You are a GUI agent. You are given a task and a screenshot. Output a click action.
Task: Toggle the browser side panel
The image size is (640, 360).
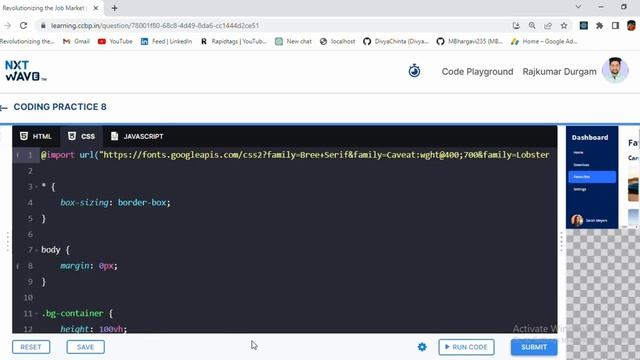(615, 26)
